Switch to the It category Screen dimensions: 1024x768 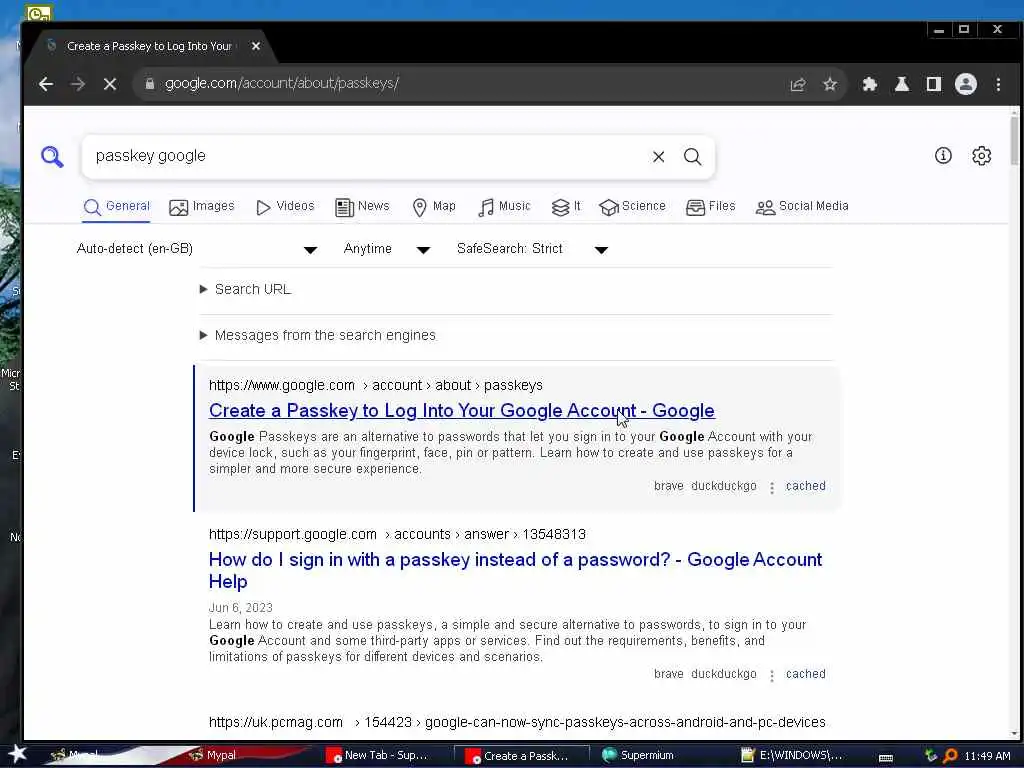pyautogui.click(x=566, y=206)
